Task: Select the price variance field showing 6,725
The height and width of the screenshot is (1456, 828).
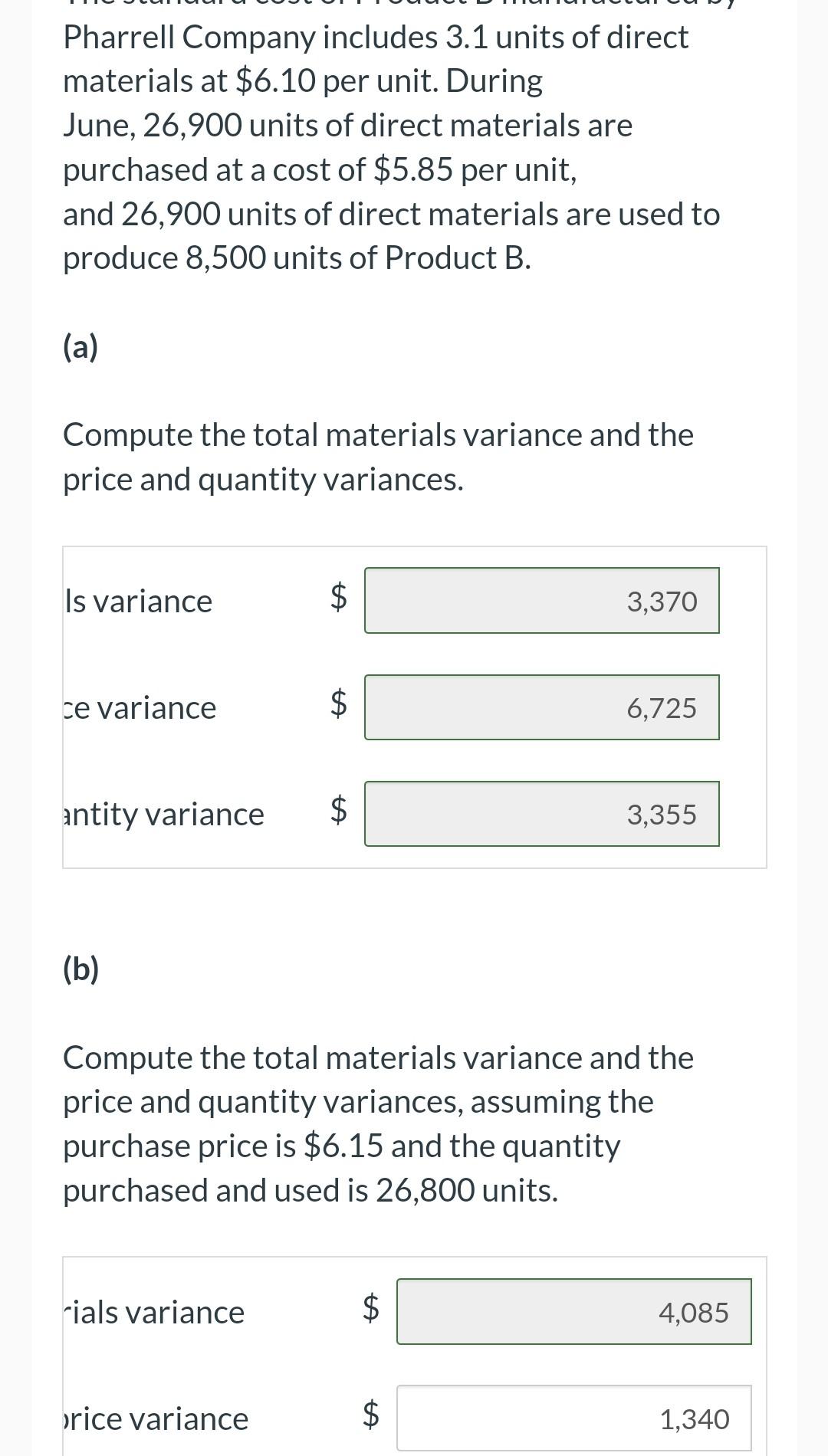Action: 542,707
